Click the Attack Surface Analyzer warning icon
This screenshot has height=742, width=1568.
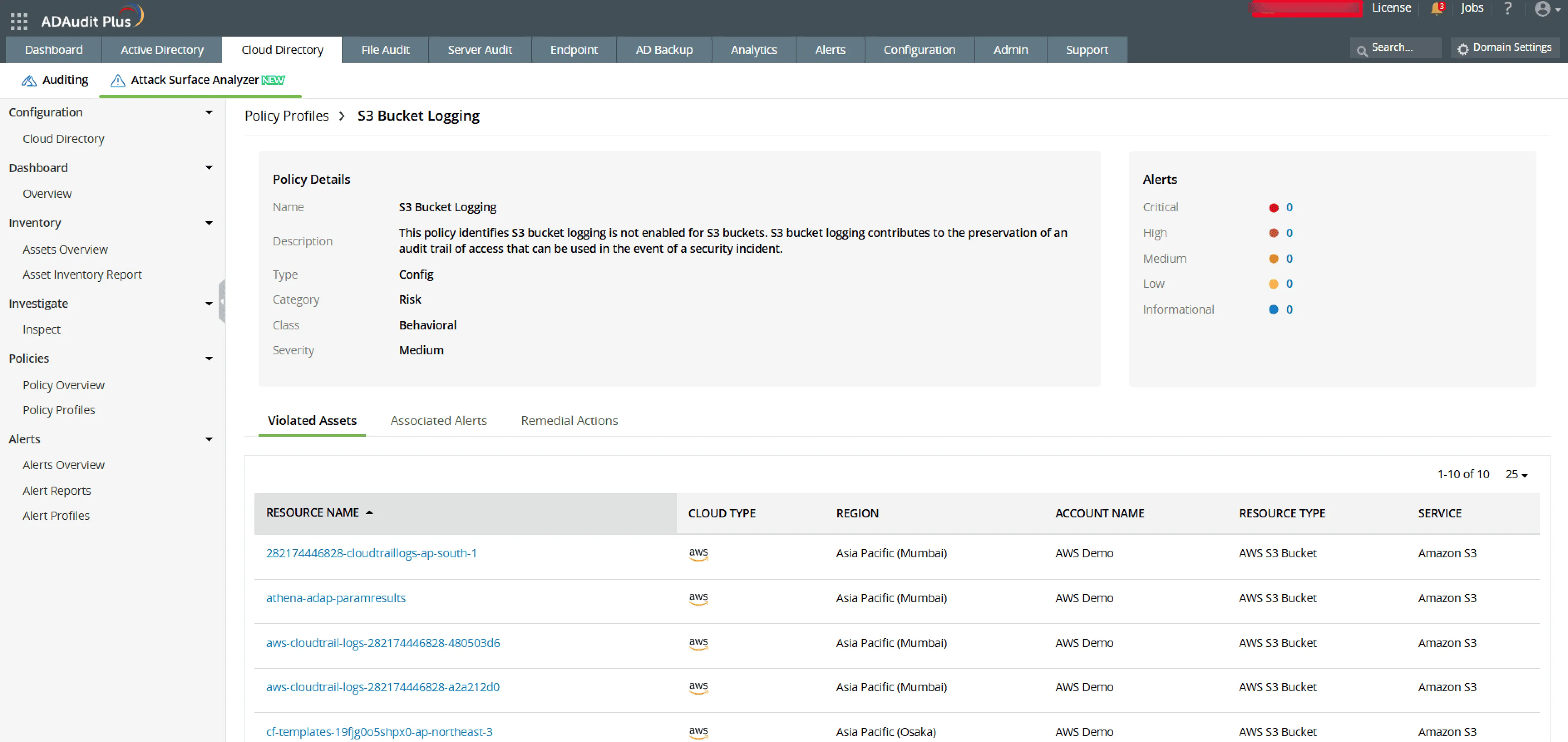(118, 80)
